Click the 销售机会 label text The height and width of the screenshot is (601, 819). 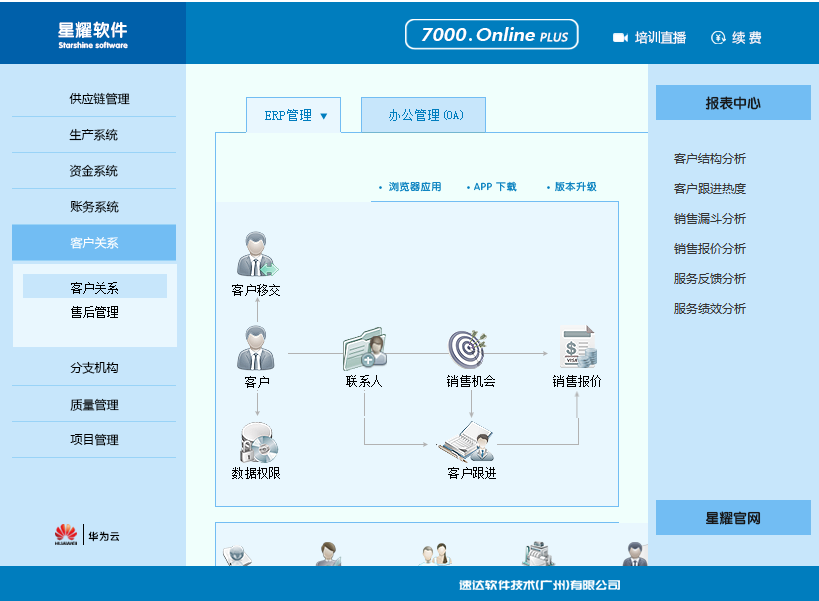tap(471, 382)
